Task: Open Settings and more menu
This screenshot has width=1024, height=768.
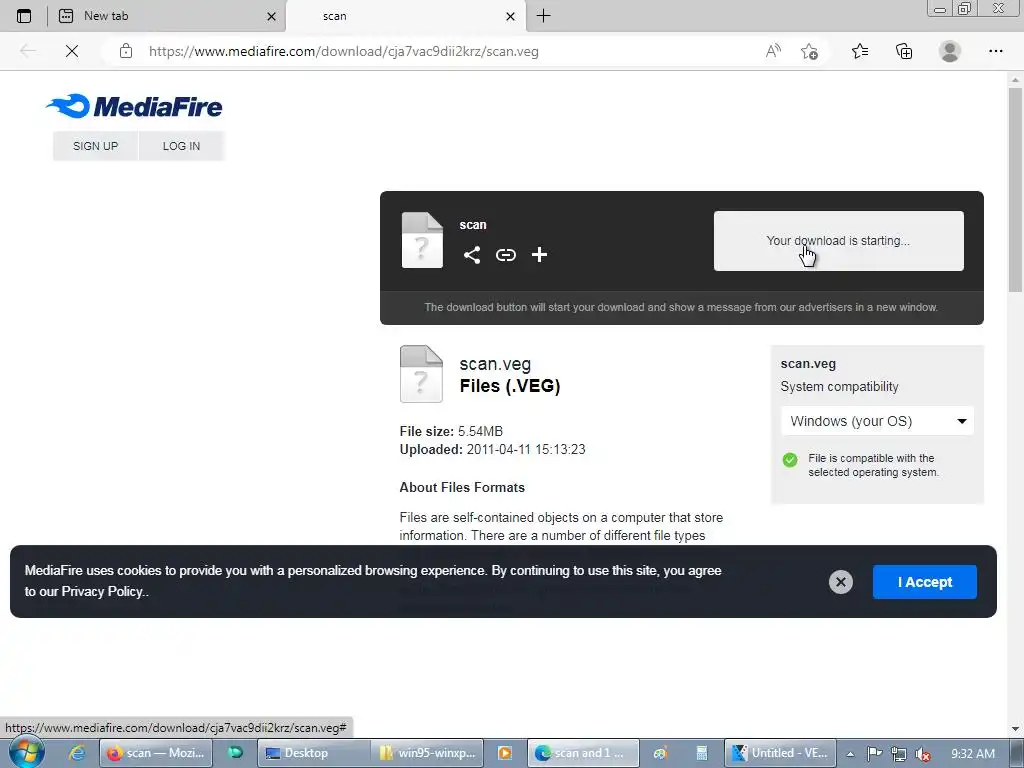Action: (995, 51)
